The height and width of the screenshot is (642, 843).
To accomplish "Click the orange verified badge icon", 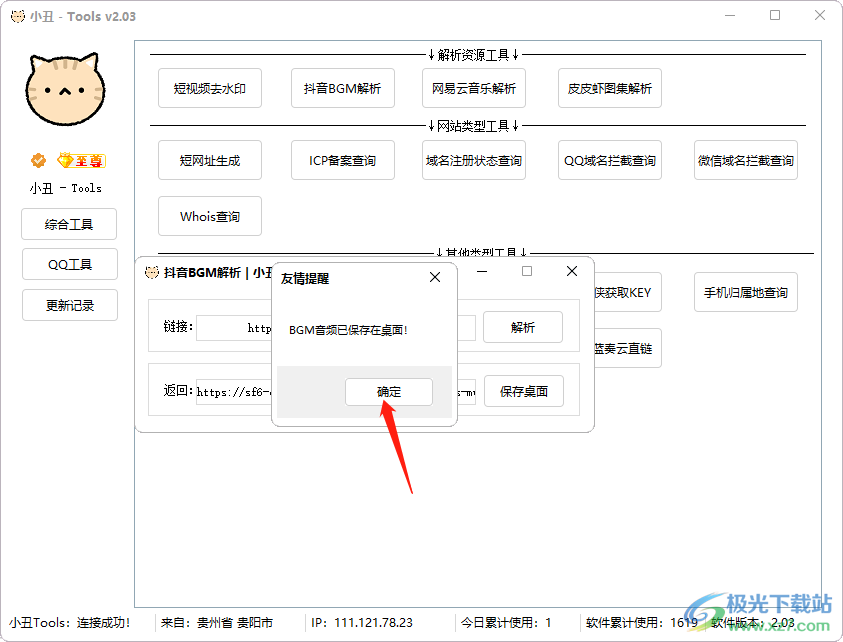I will click(x=38, y=160).
